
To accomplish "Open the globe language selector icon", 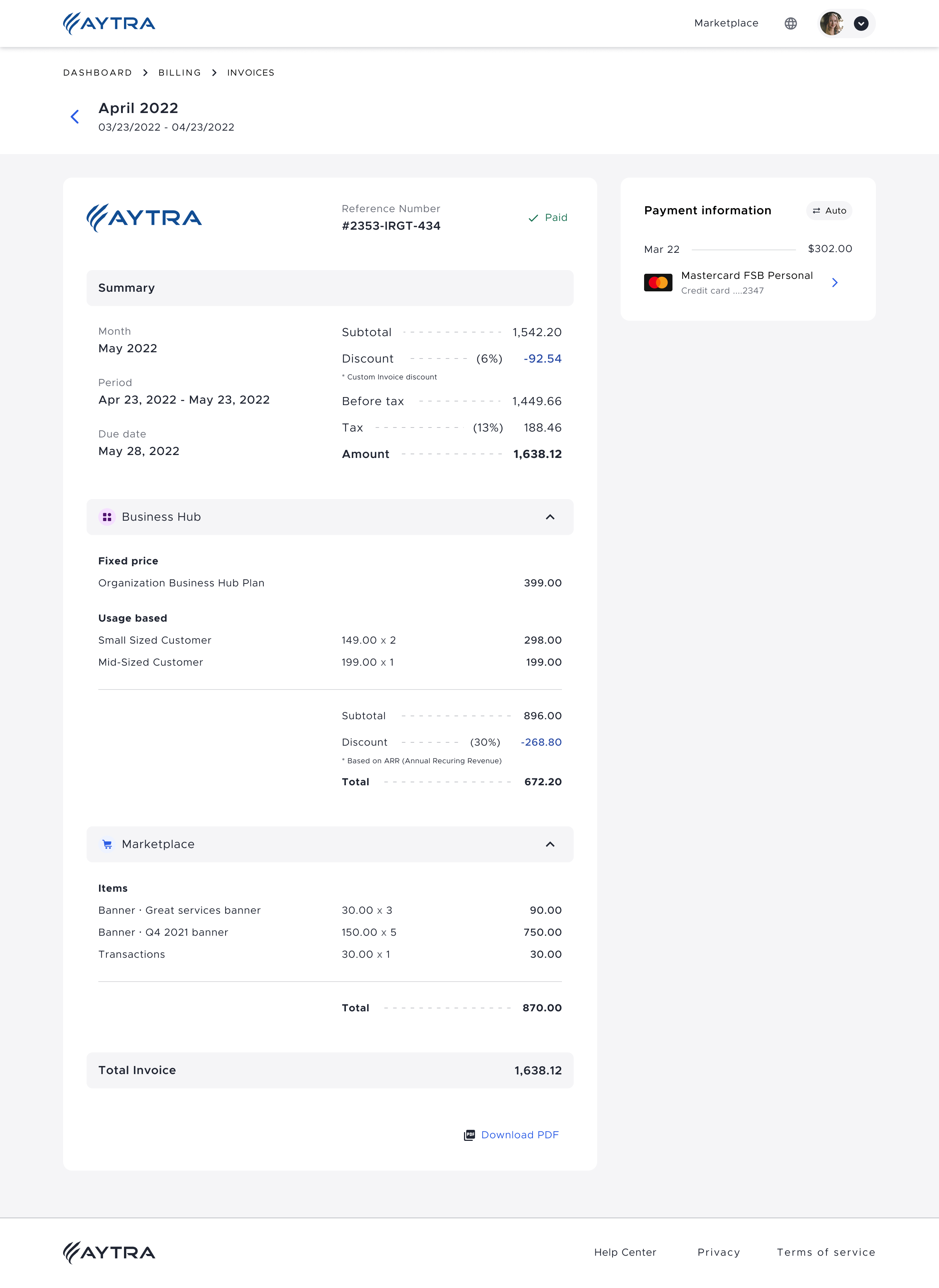I will click(790, 23).
